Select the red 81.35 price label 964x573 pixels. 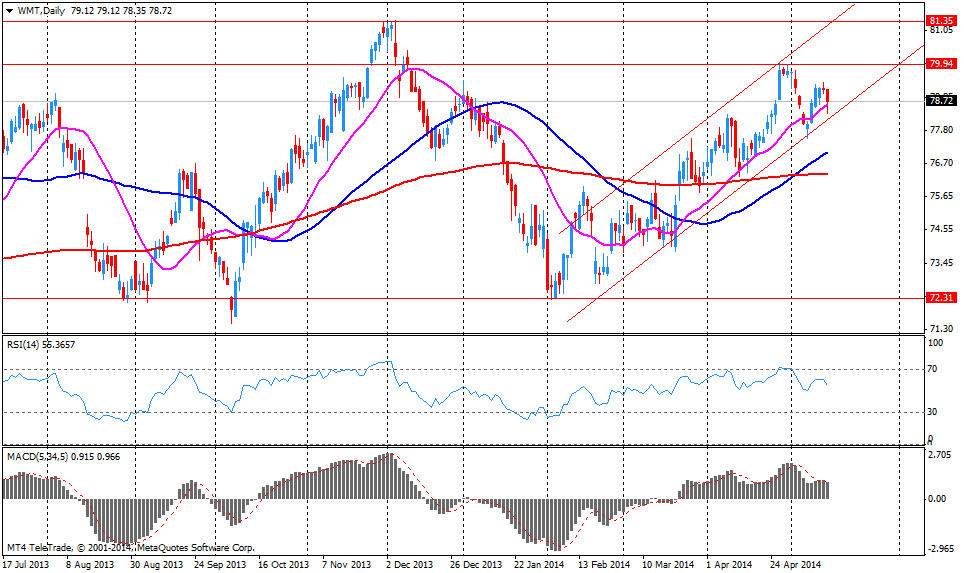tap(939, 20)
